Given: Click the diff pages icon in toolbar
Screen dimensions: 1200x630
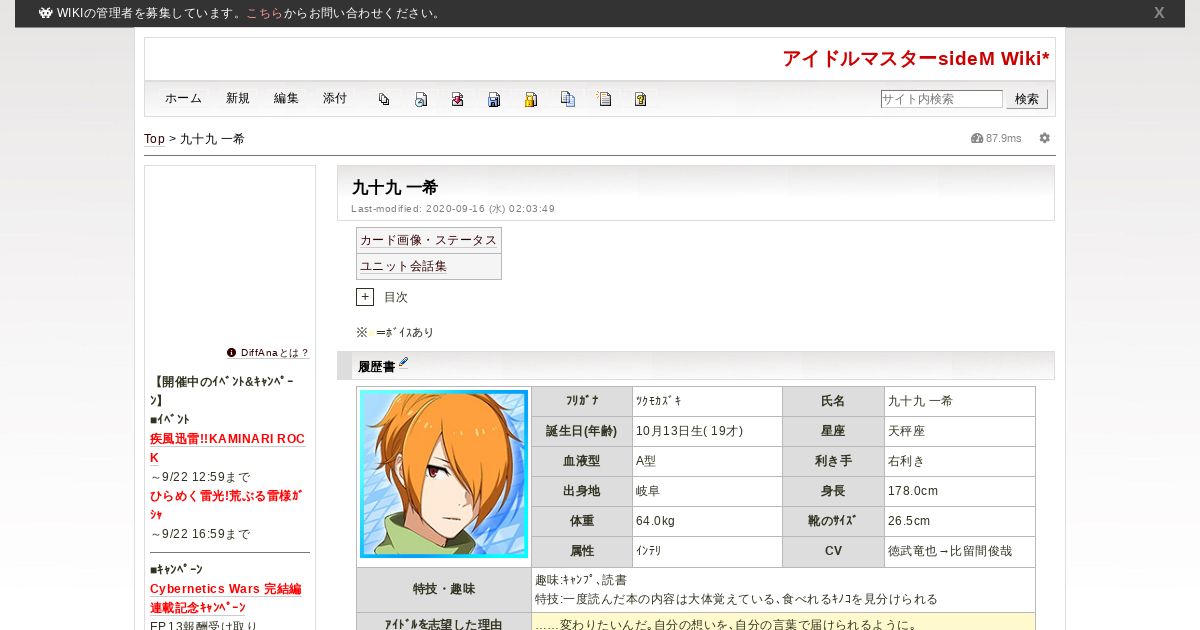Looking at the screenshot, I should coord(384,99).
